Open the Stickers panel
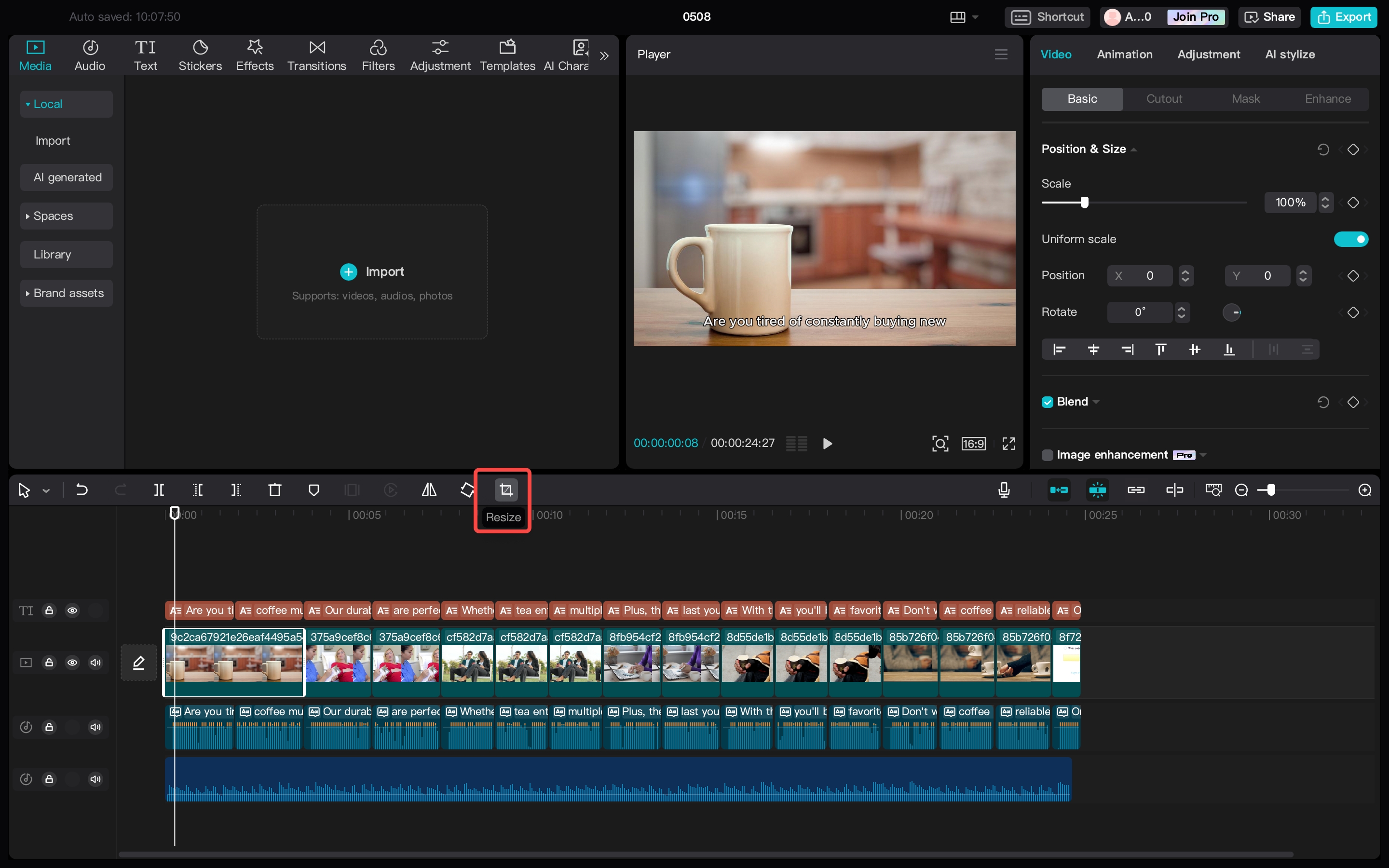The height and width of the screenshot is (868, 1389). pyautogui.click(x=200, y=54)
